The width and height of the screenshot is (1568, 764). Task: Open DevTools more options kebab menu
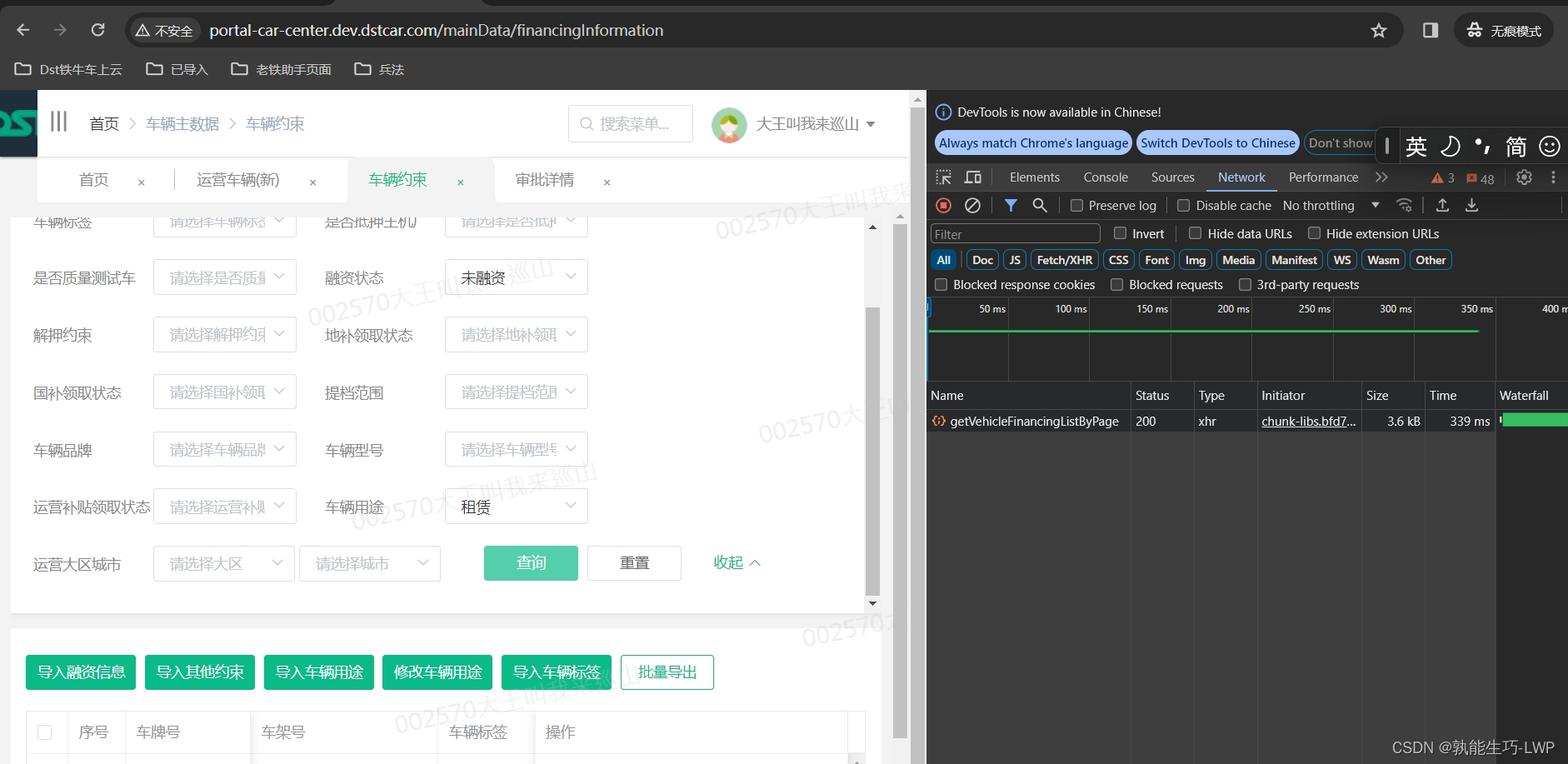tap(1553, 177)
